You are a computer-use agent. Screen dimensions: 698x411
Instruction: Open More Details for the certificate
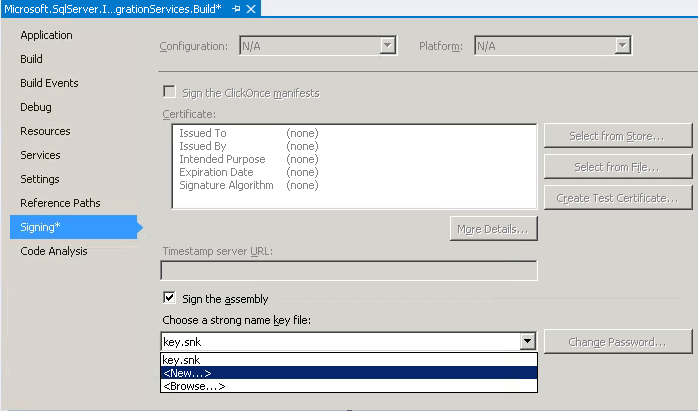(x=494, y=229)
